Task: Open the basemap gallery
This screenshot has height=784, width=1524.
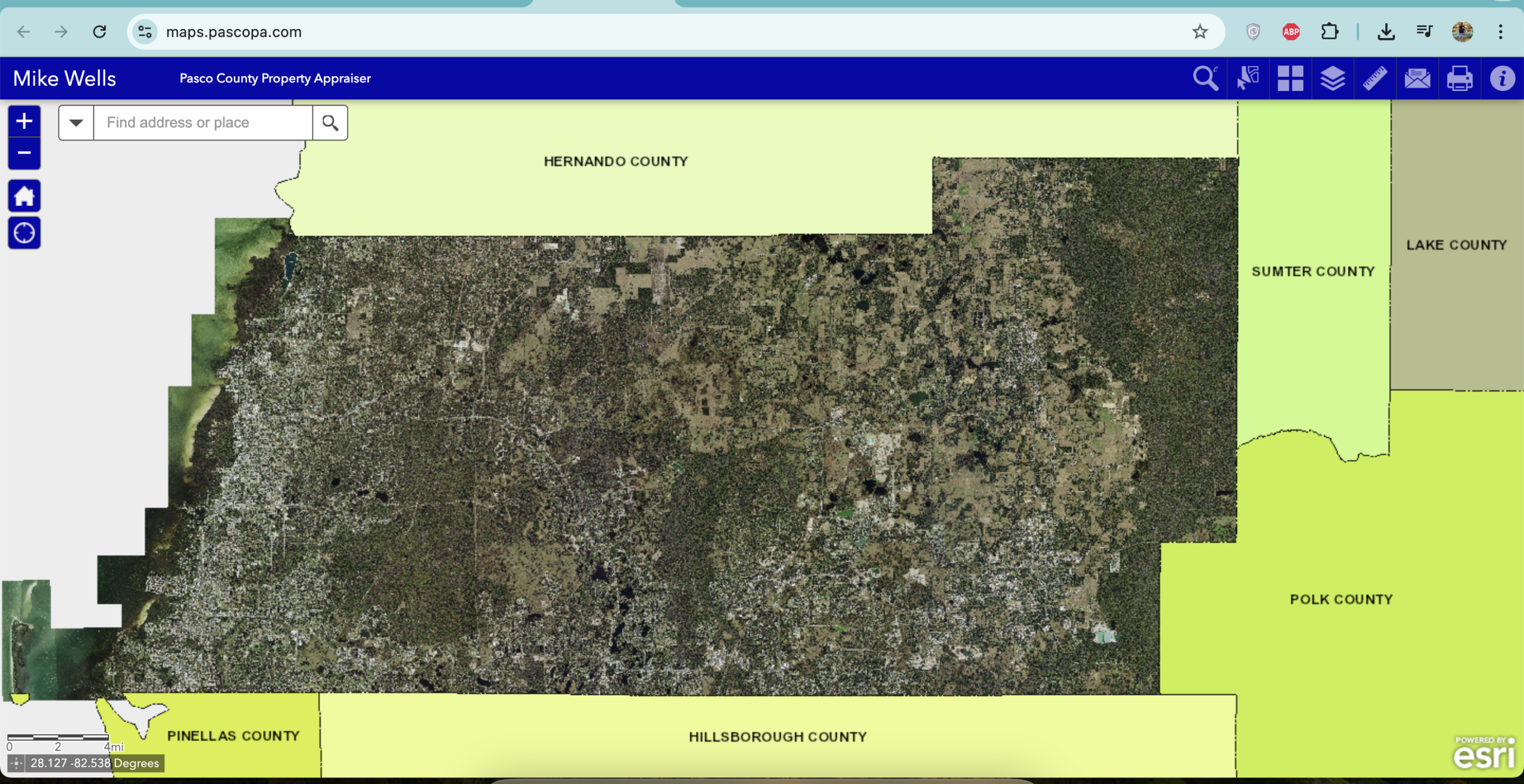Action: coord(1291,78)
